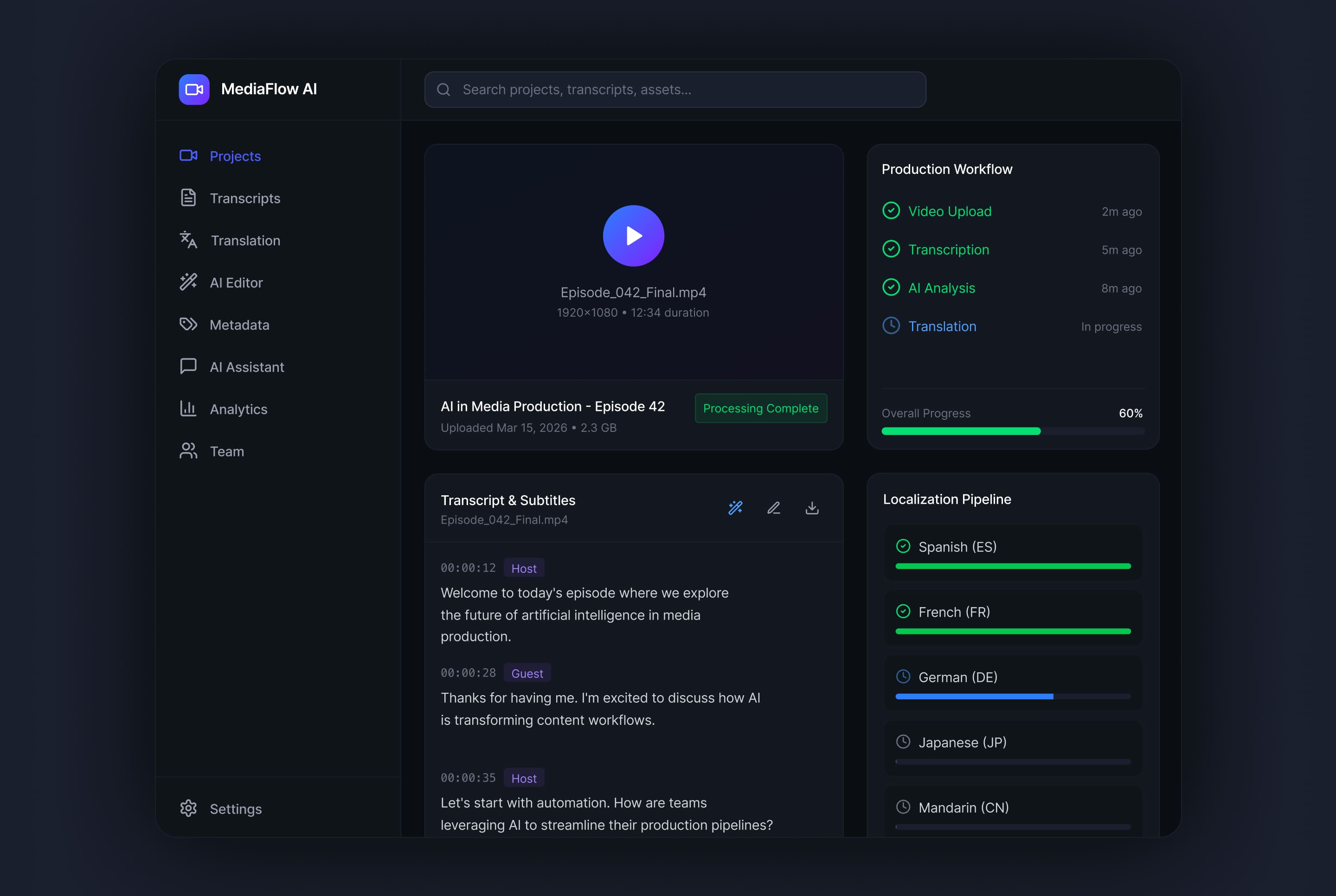The width and height of the screenshot is (1336, 896).
Task: Switch to the Transcripts section
Action: point(245,198)
